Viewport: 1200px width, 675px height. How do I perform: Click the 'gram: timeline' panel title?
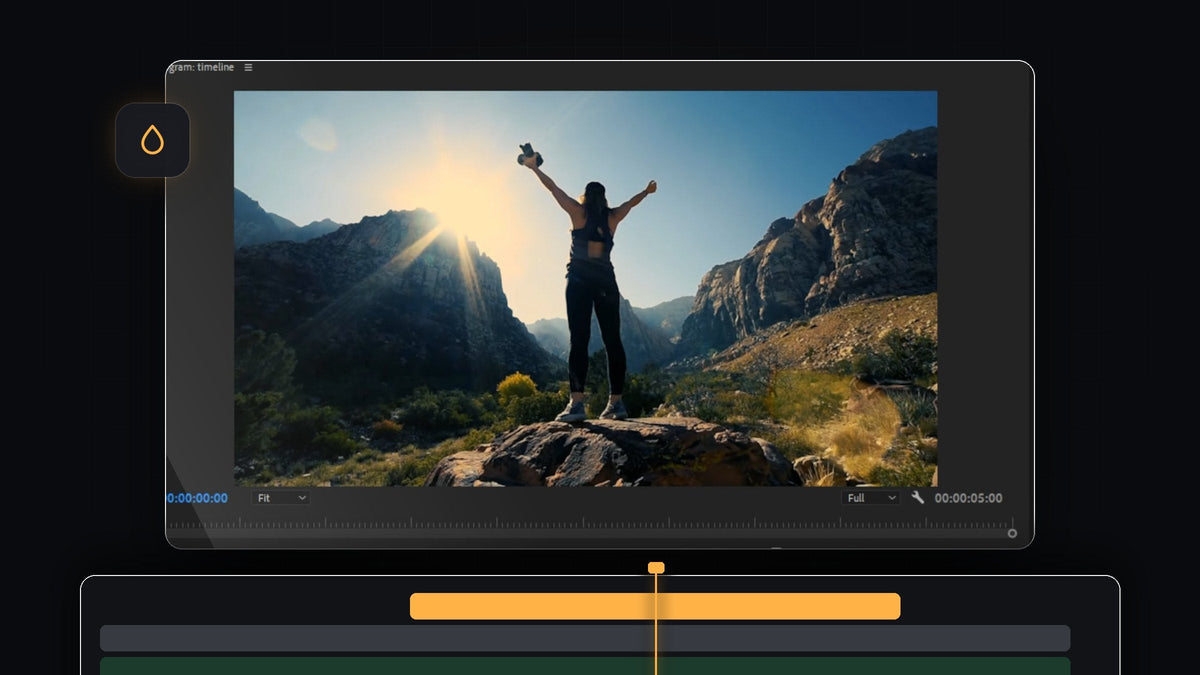coord(201,67)
